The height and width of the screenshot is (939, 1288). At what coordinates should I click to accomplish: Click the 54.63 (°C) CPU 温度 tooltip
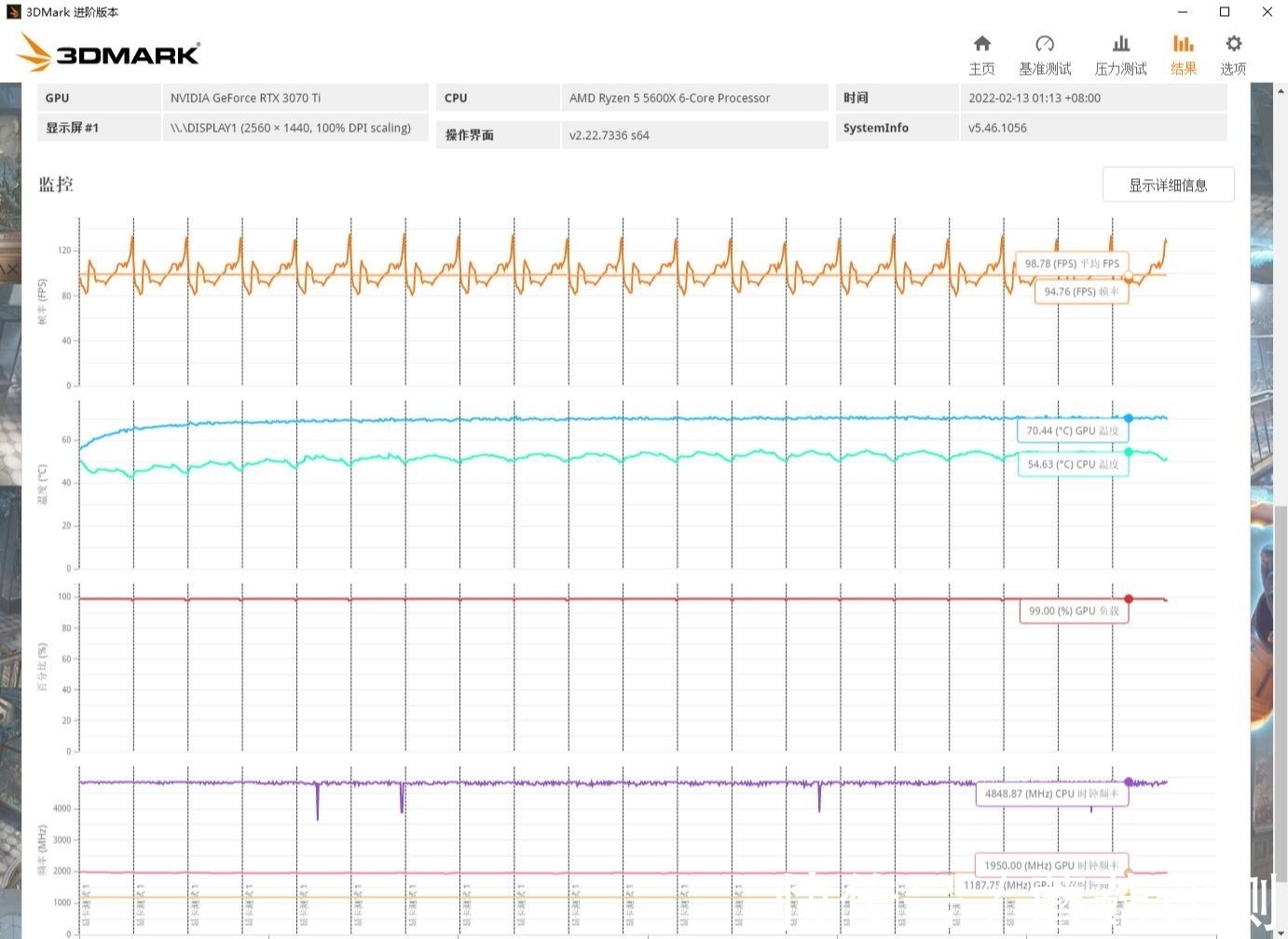pyautogui.click(x=1073, y=464)
